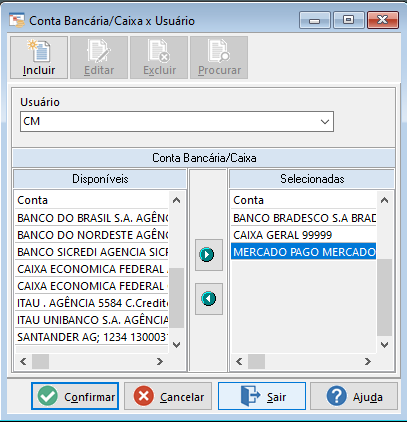
Task: Click the Confirmar button
Action: pyautogui.click(x=75, y=396)
